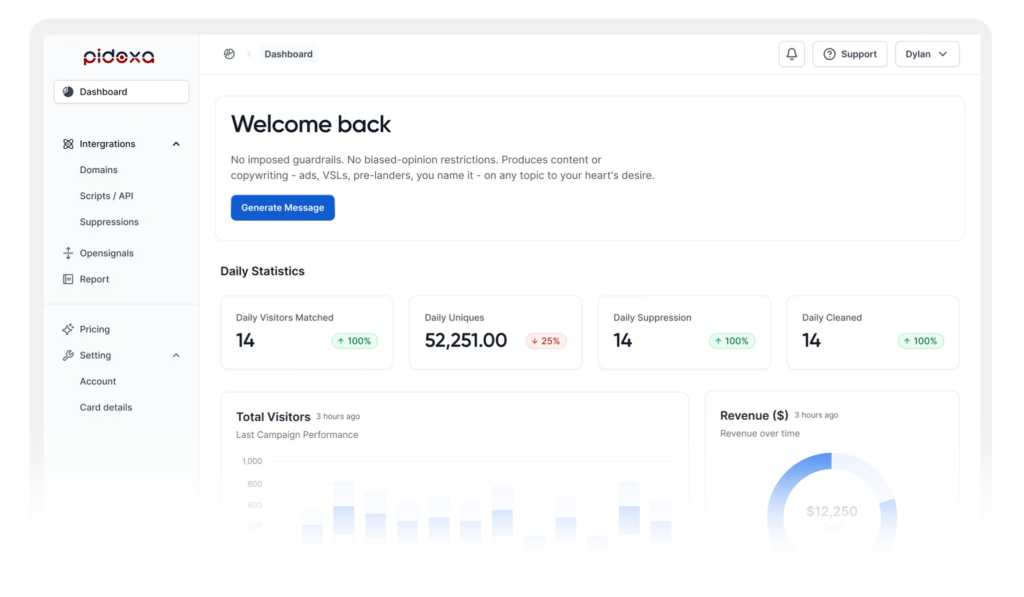Click the Support button
The height and width of the screenshot is (597, 1024).
pyautogui.click(x=849, y=54)
